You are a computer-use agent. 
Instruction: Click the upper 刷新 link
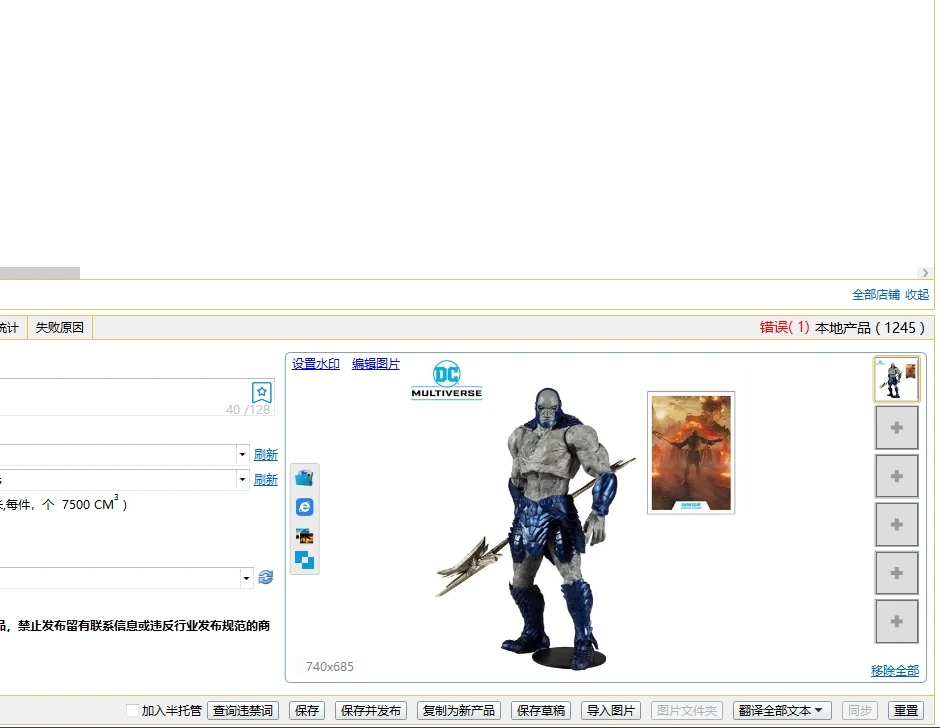[x=266, y=455]
